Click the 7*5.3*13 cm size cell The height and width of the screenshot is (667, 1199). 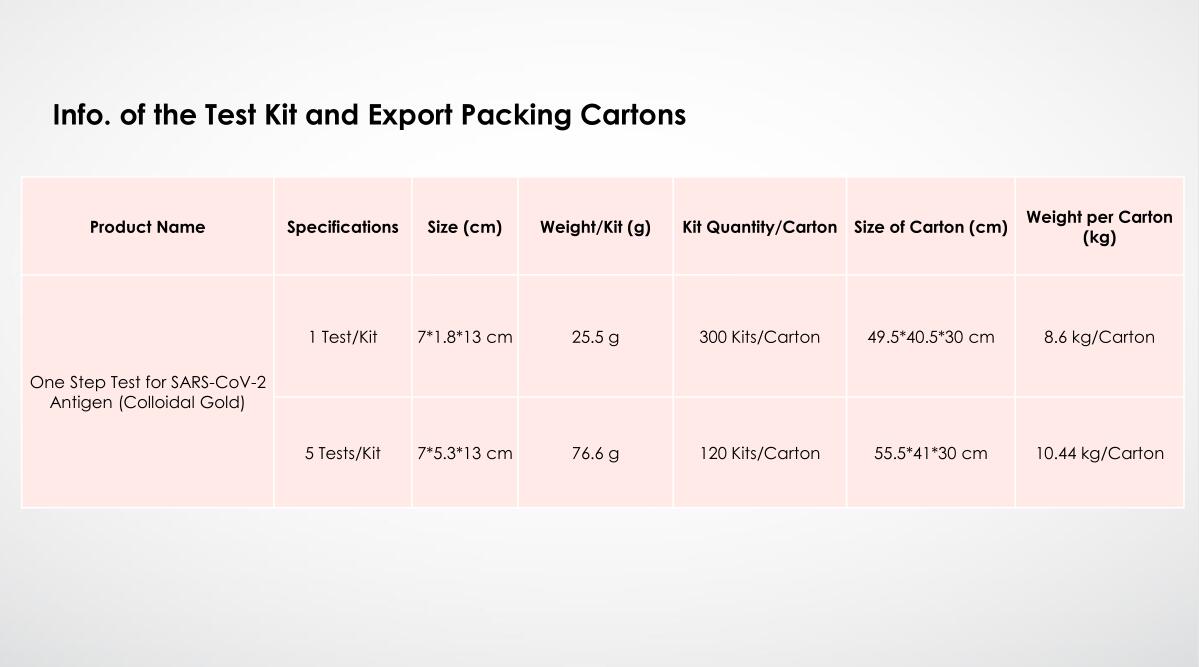(x=465, y=453)
